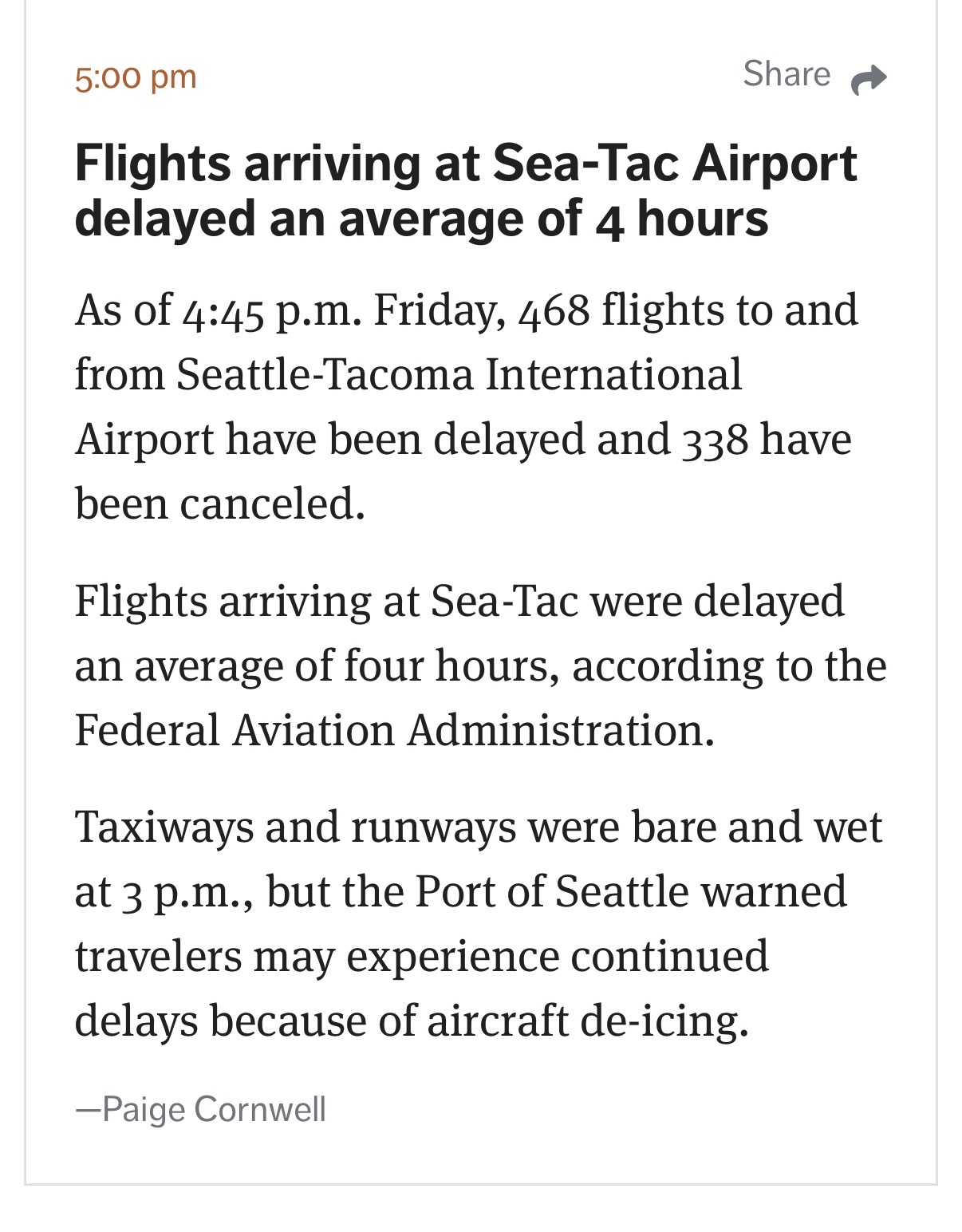Click the phrase 'Port of Seattle'

[x=551, y=891]
